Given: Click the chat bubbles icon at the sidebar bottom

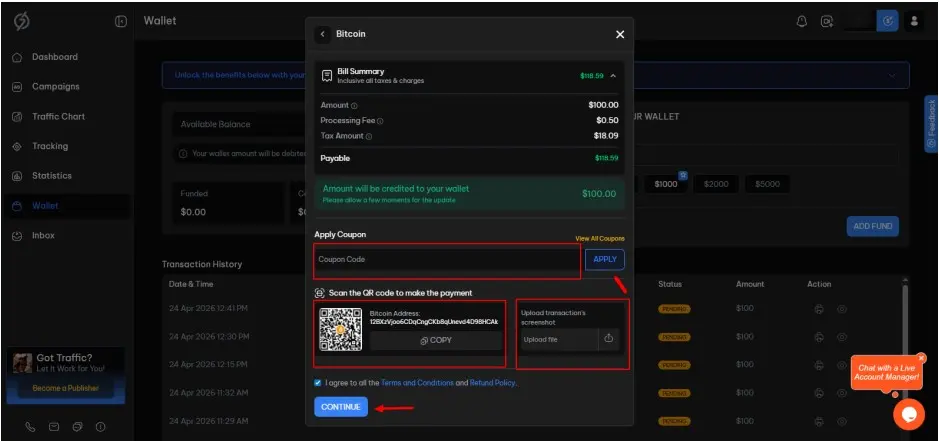Looking at the screenshot, I should pos(77,427).
